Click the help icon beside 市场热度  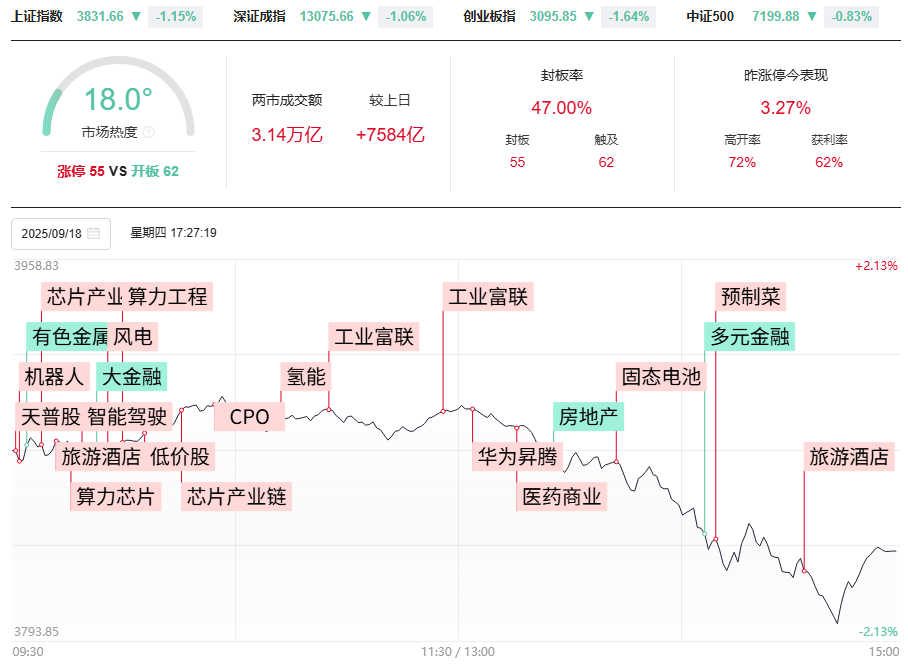[x=149, y=132]
